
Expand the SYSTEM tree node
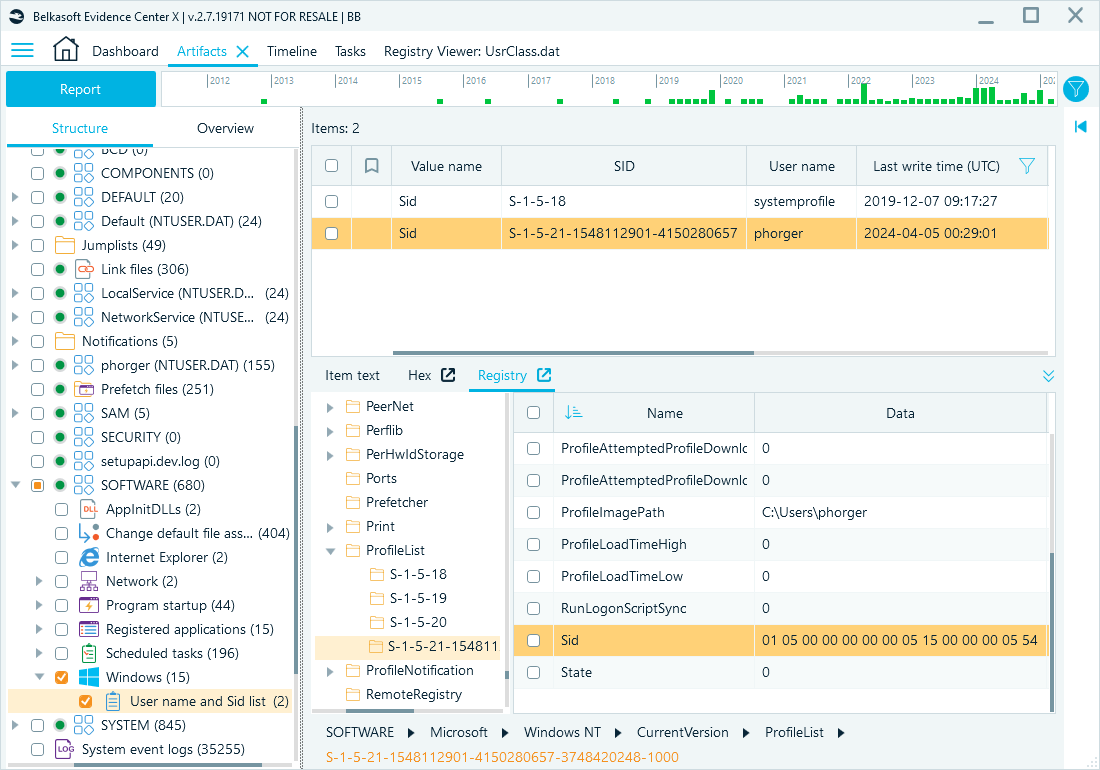pyautogui.click(x=15, y=725)
